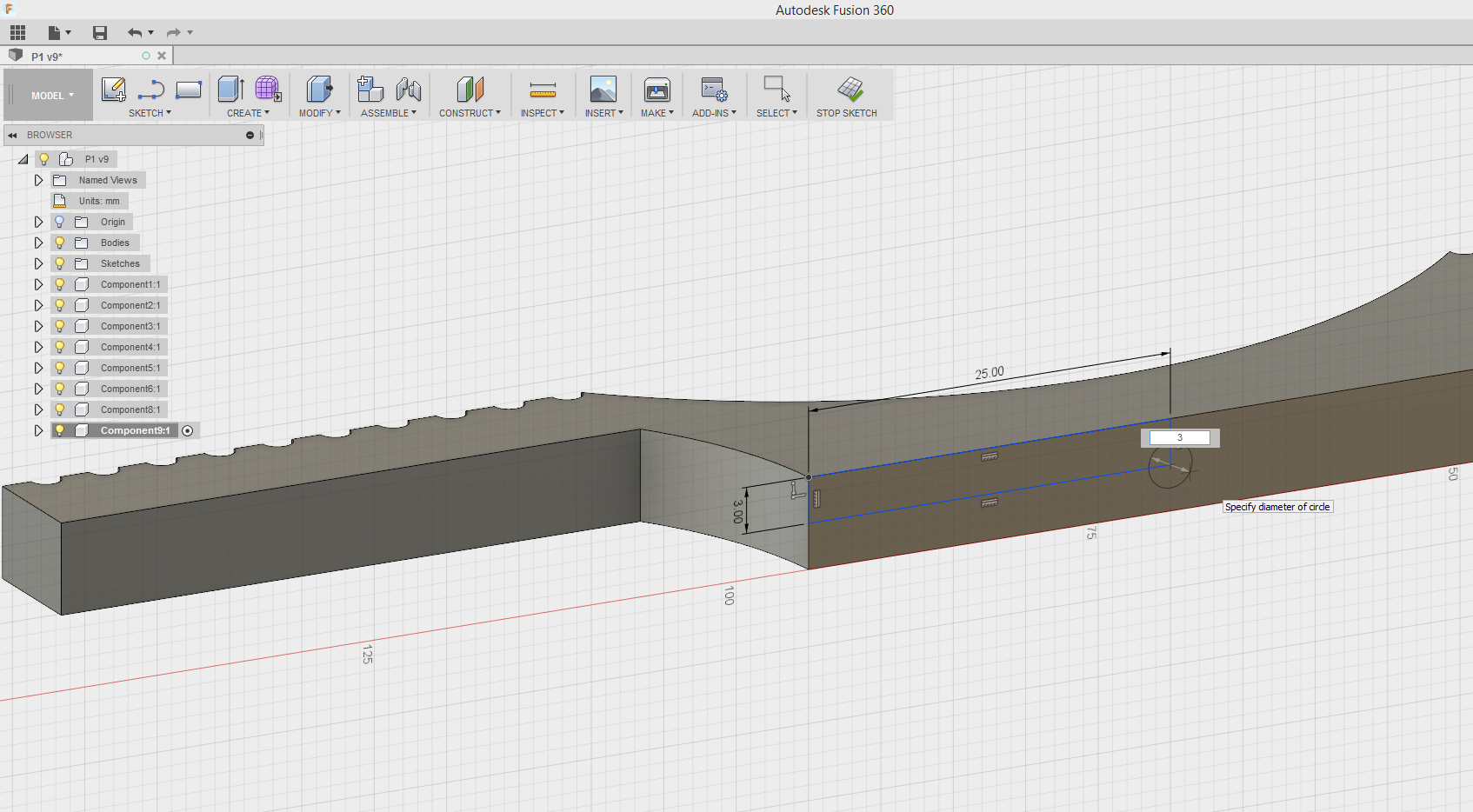
Task: Click the New Component assemble icon
Action: [x=370, y=89]
